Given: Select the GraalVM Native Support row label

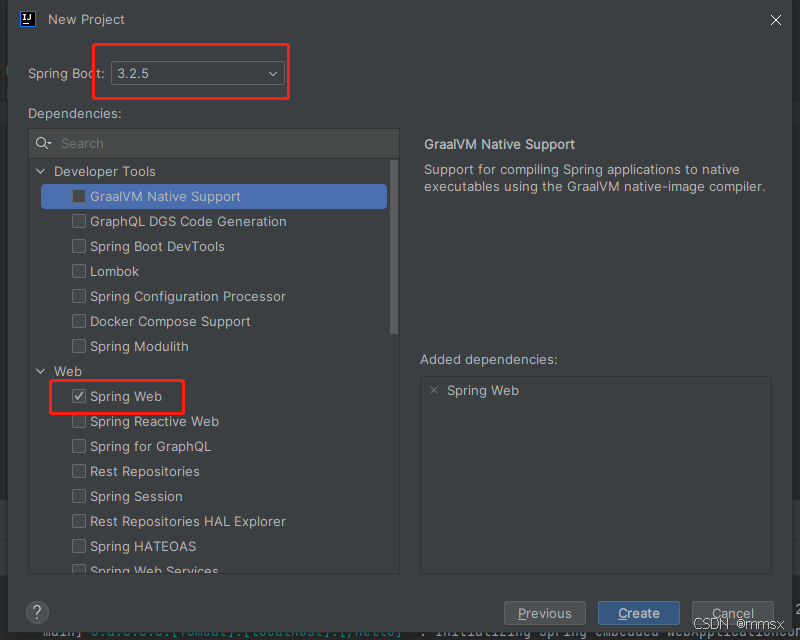Looking at the screenshot, I should point(165,196).
